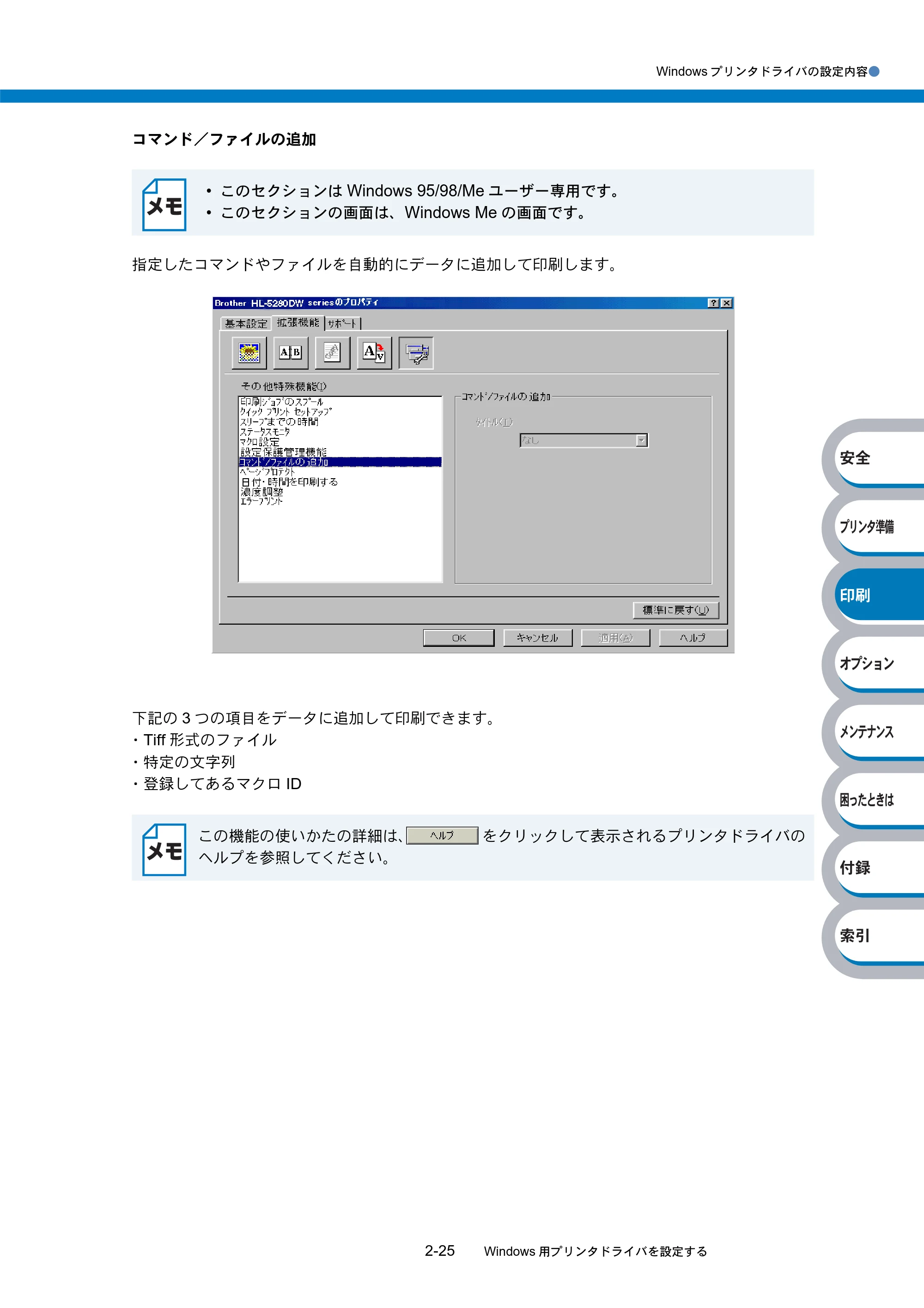Select ページプロテクト list item
Screen dimensions: 924x1308
pyautogui.click(x=340, y=472)
